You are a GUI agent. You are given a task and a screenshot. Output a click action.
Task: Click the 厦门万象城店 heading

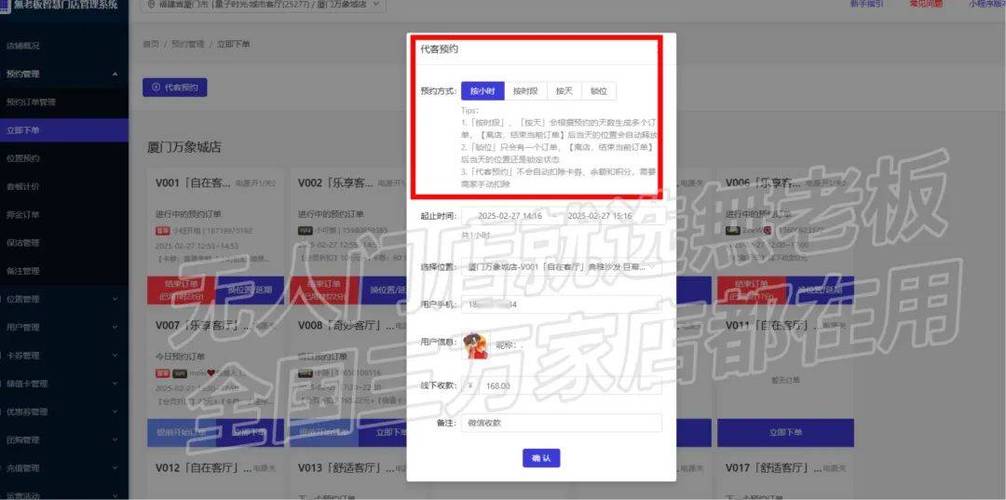(184, 147)
